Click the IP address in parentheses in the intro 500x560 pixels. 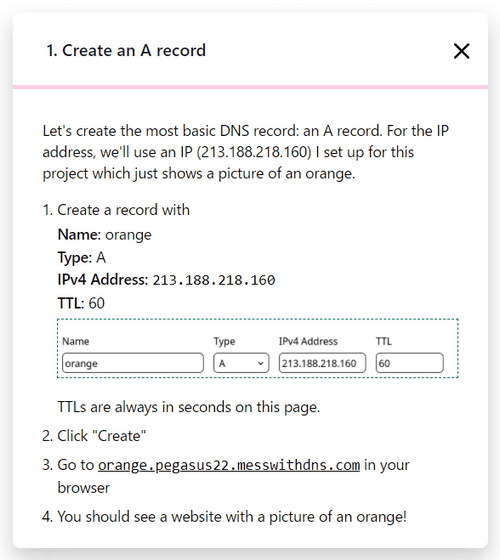(x=254, y=152)
